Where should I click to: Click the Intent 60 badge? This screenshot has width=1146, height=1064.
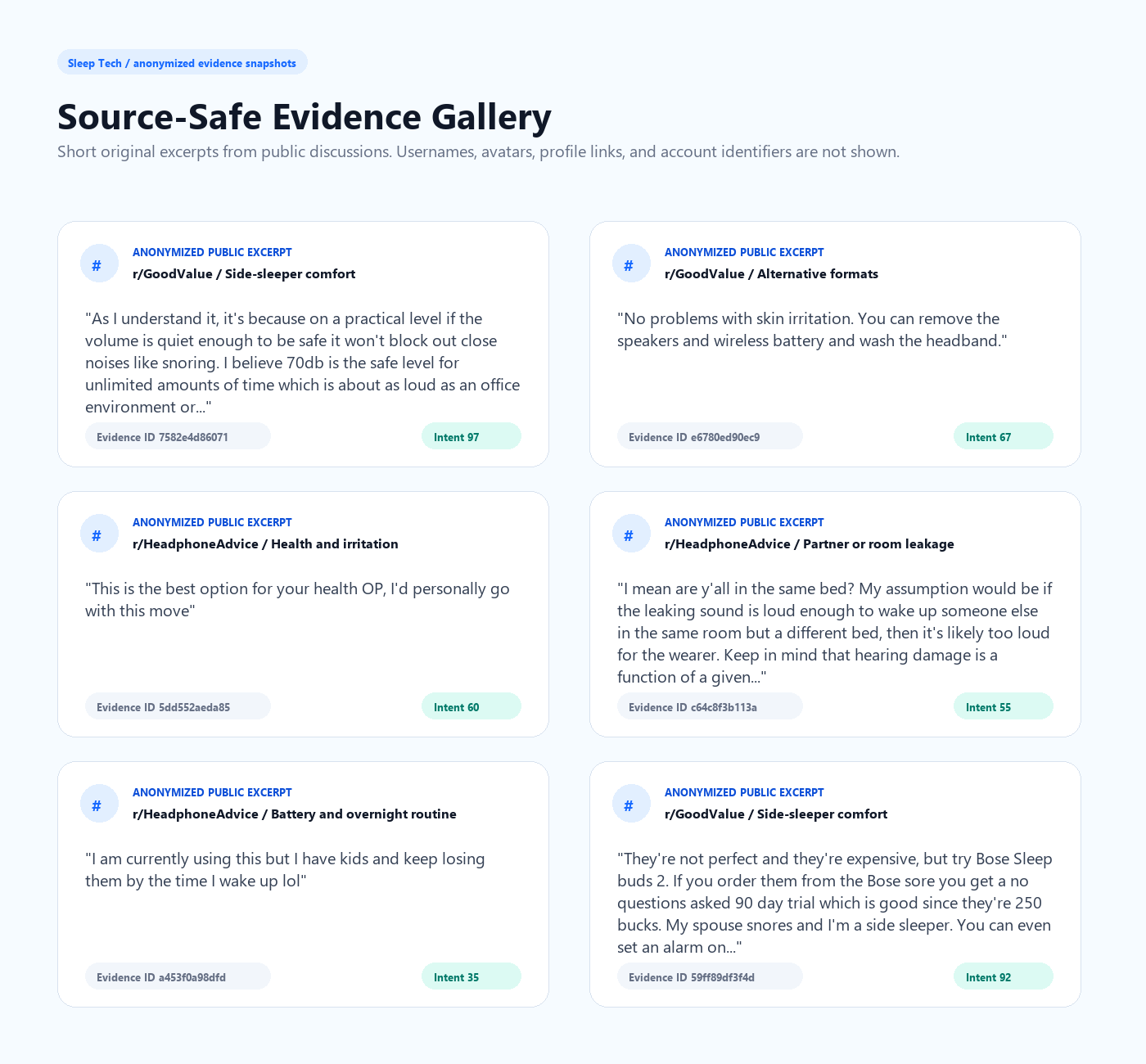tap(471, 706)
